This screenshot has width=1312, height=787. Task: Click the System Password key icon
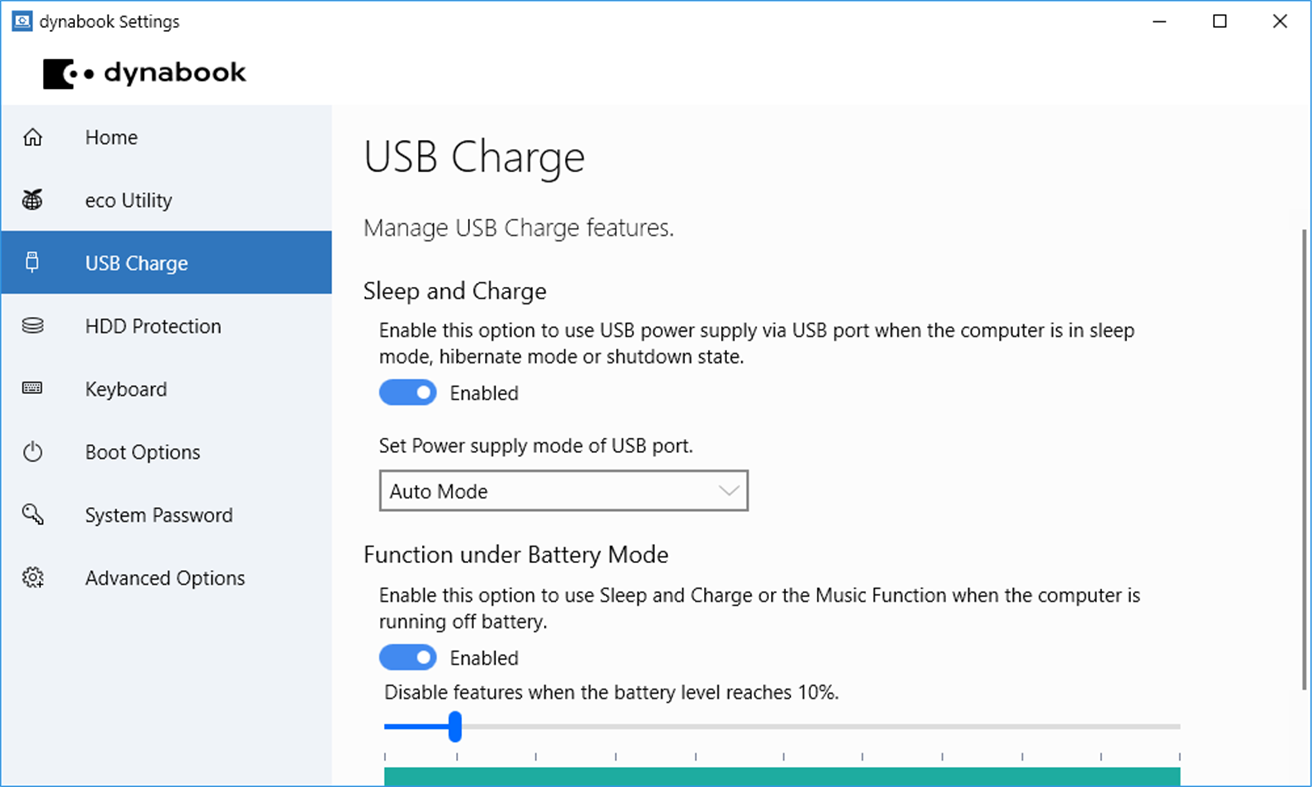33,514
